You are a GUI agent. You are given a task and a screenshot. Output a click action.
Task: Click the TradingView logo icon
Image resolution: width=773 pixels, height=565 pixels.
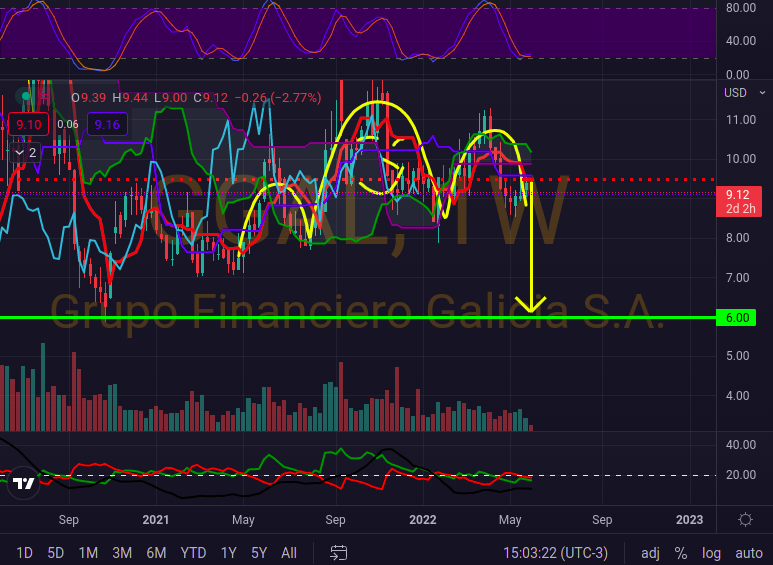pos(24,484)
